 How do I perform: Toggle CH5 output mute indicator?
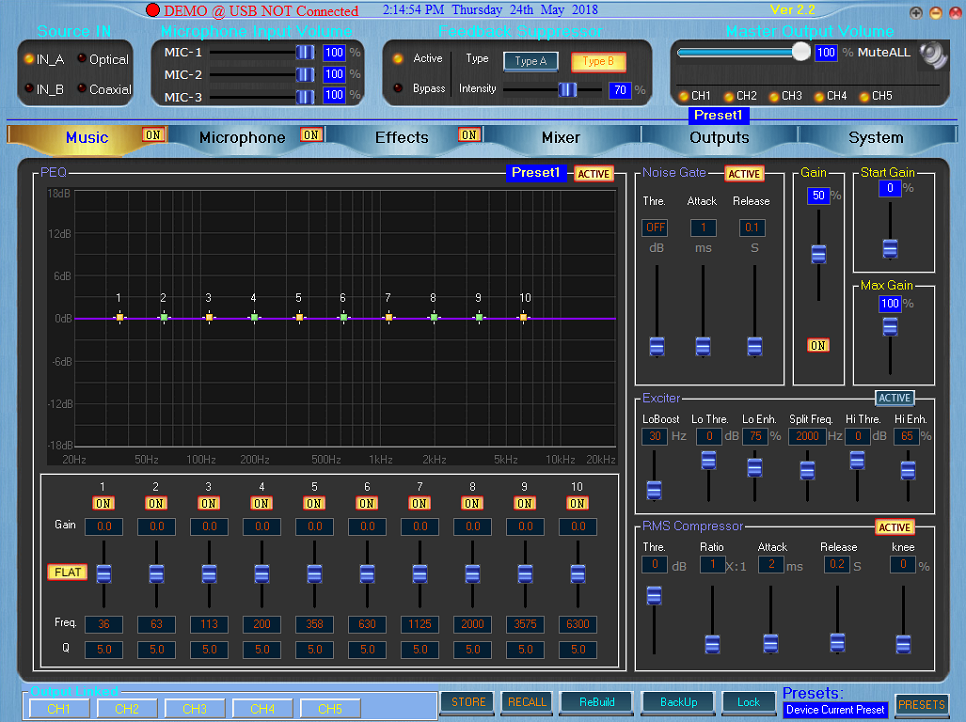coord(864,96)
